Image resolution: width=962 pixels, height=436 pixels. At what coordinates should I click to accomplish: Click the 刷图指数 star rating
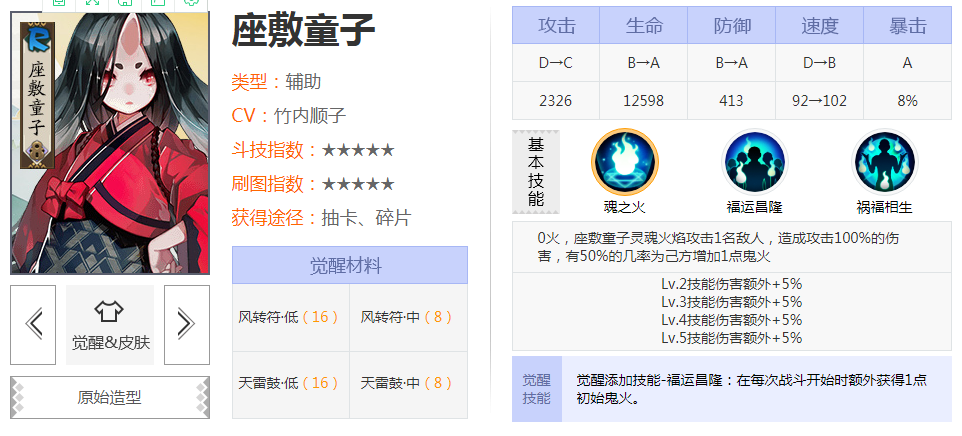click(x=358, y=184)
